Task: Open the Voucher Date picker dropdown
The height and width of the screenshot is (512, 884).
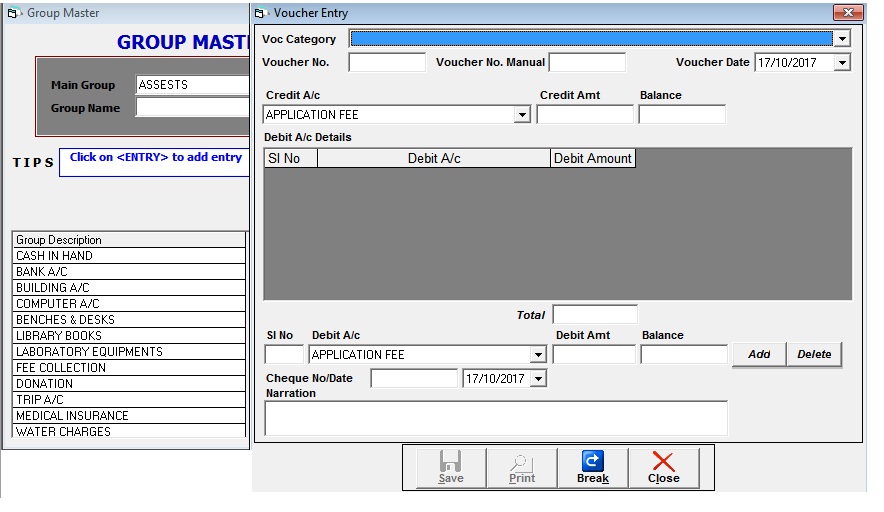Action: click(841, 62)
